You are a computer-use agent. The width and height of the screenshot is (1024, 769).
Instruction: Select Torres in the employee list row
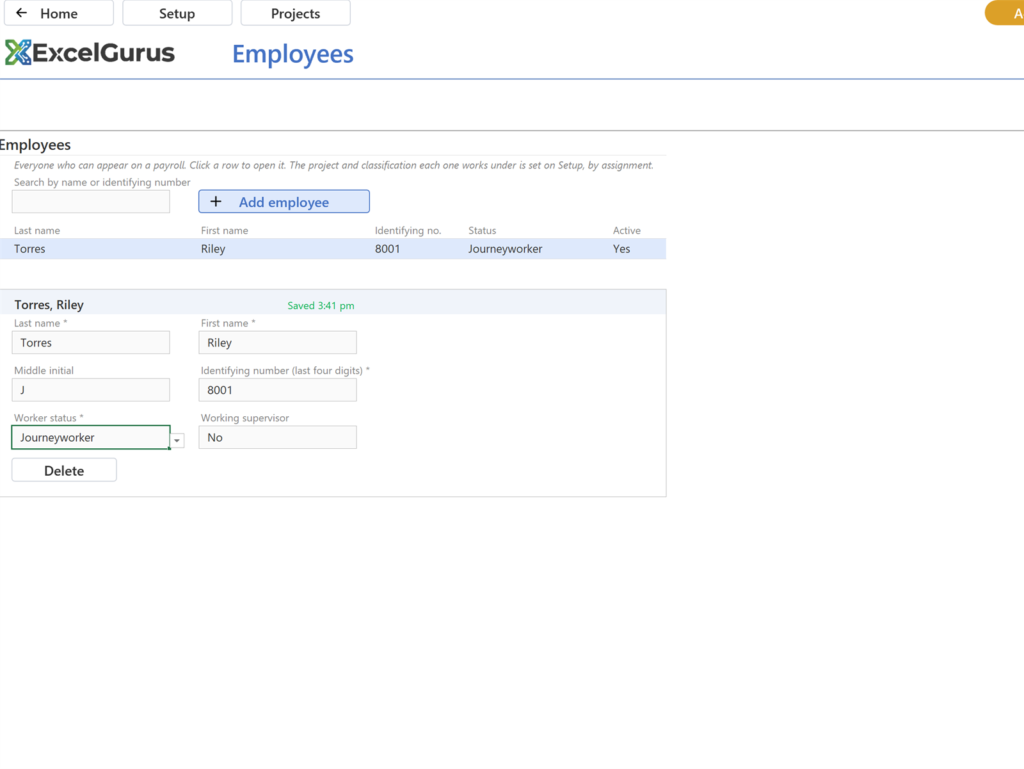click(30, 249)
